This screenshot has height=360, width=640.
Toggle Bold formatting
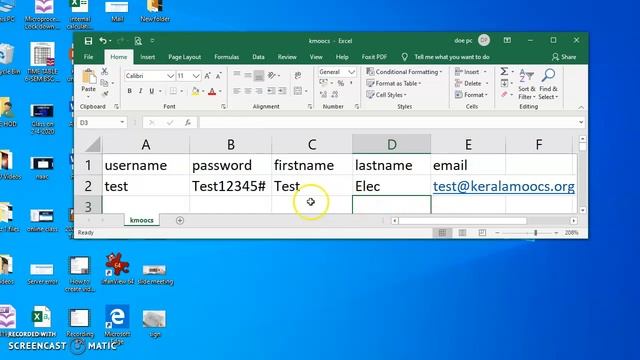click(x=129, y=91)
